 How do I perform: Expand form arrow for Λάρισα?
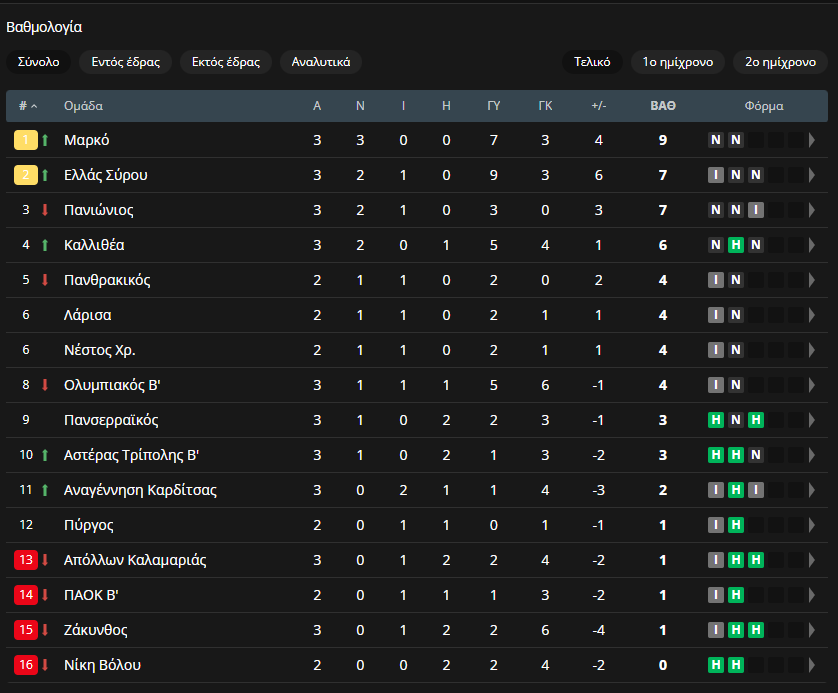point(812,315)
